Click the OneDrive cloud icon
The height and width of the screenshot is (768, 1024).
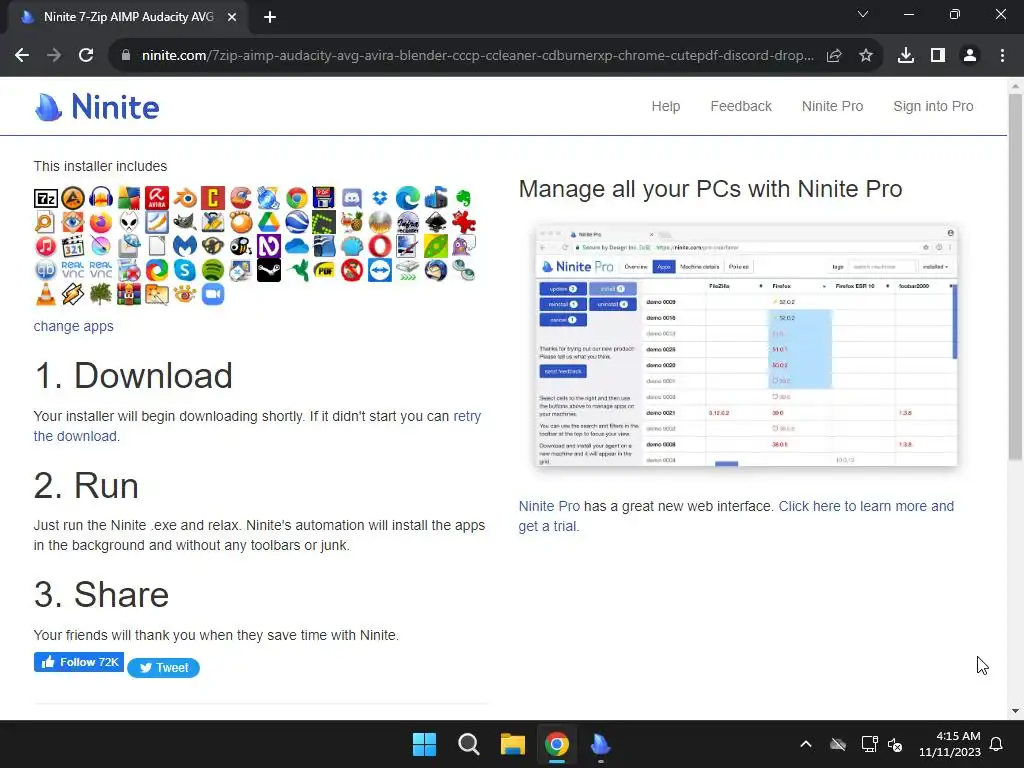296,246
